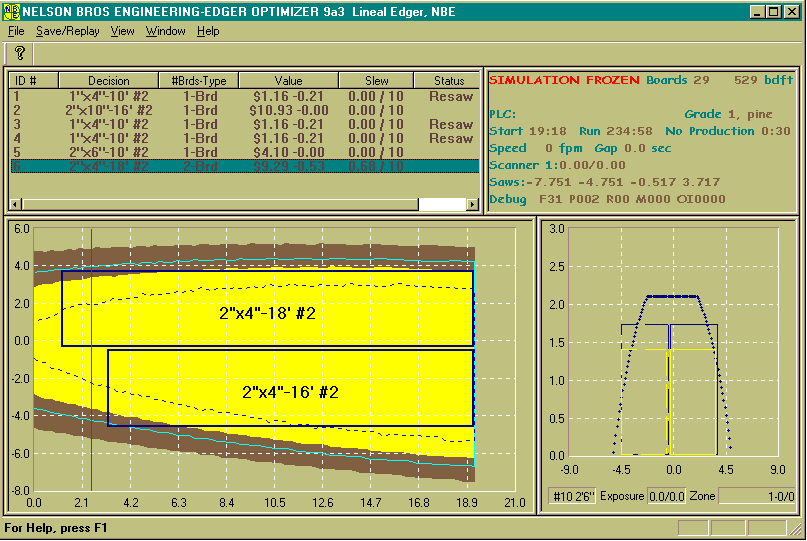Click the Help question mark toolbar icon

19,53
